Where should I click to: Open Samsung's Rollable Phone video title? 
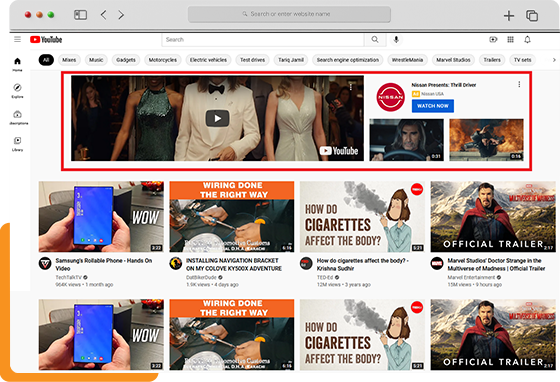pos(104,265)
